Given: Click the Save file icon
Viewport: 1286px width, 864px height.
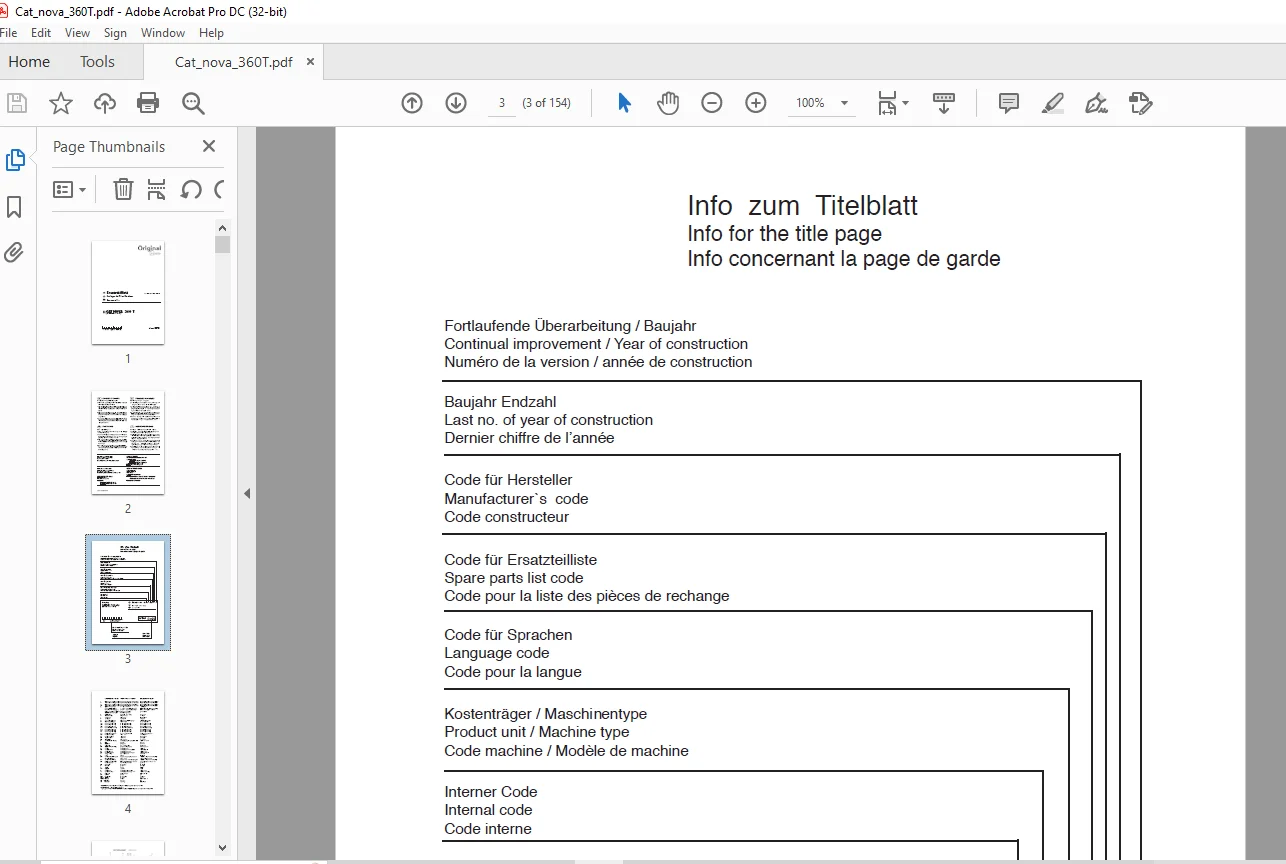Looking at the screenshot, I should (x=16, y=103).
